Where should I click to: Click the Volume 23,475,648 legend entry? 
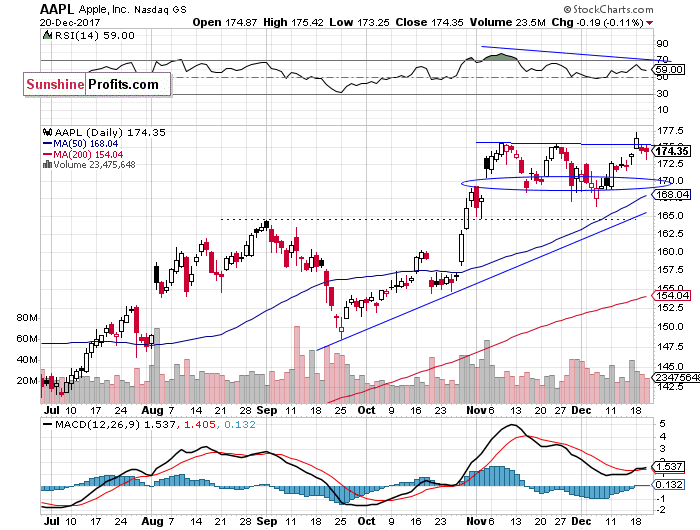[89, 165]
